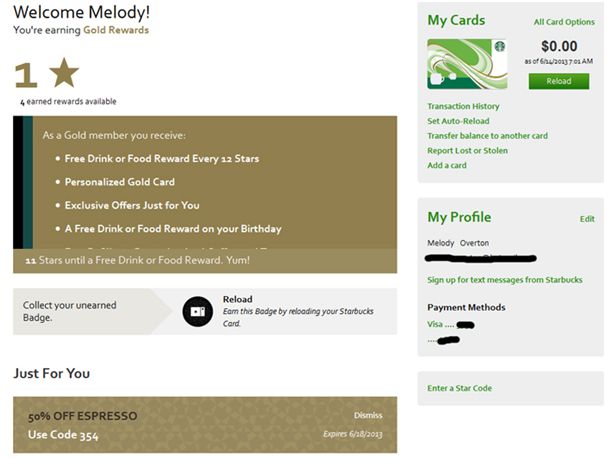This screenshot has width=606, height=465.
Task: Open All Card Options
Action: click(x=564, y=22)
